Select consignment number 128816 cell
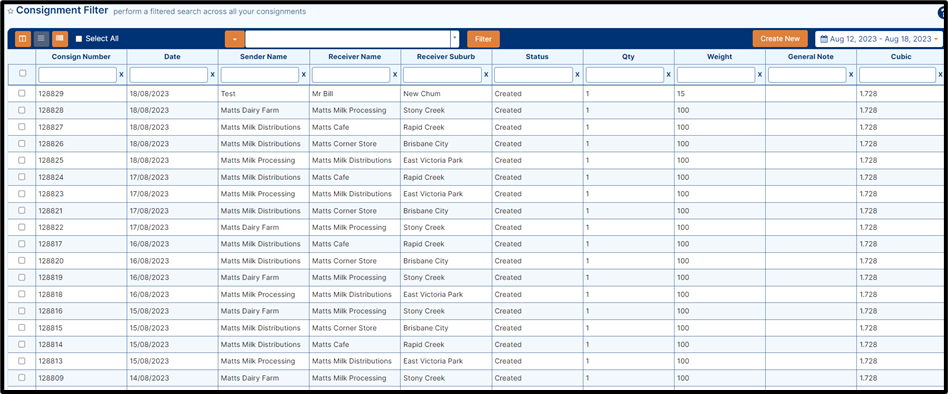This screenshot has width=948, height=394. (81, 311)
